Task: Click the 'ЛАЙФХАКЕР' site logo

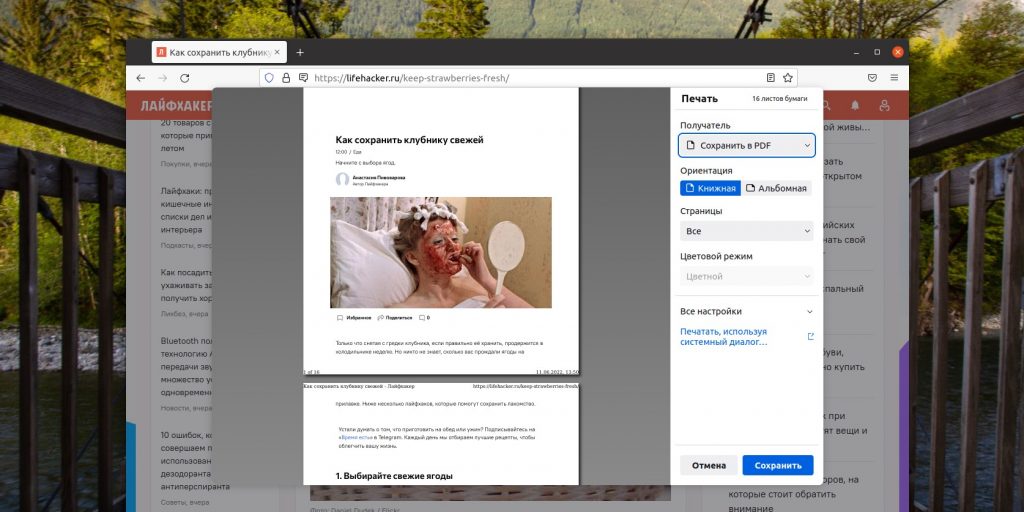Action: tap(176, 105)
